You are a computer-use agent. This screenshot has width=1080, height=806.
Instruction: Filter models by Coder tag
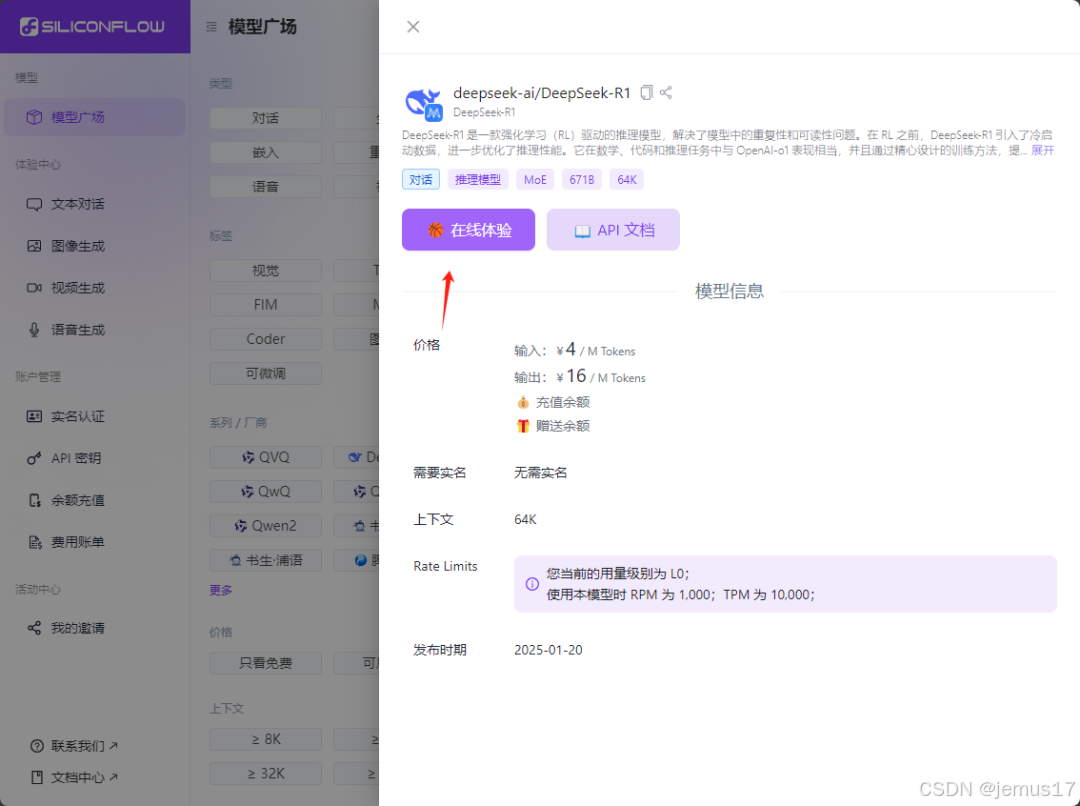point(265,339)
